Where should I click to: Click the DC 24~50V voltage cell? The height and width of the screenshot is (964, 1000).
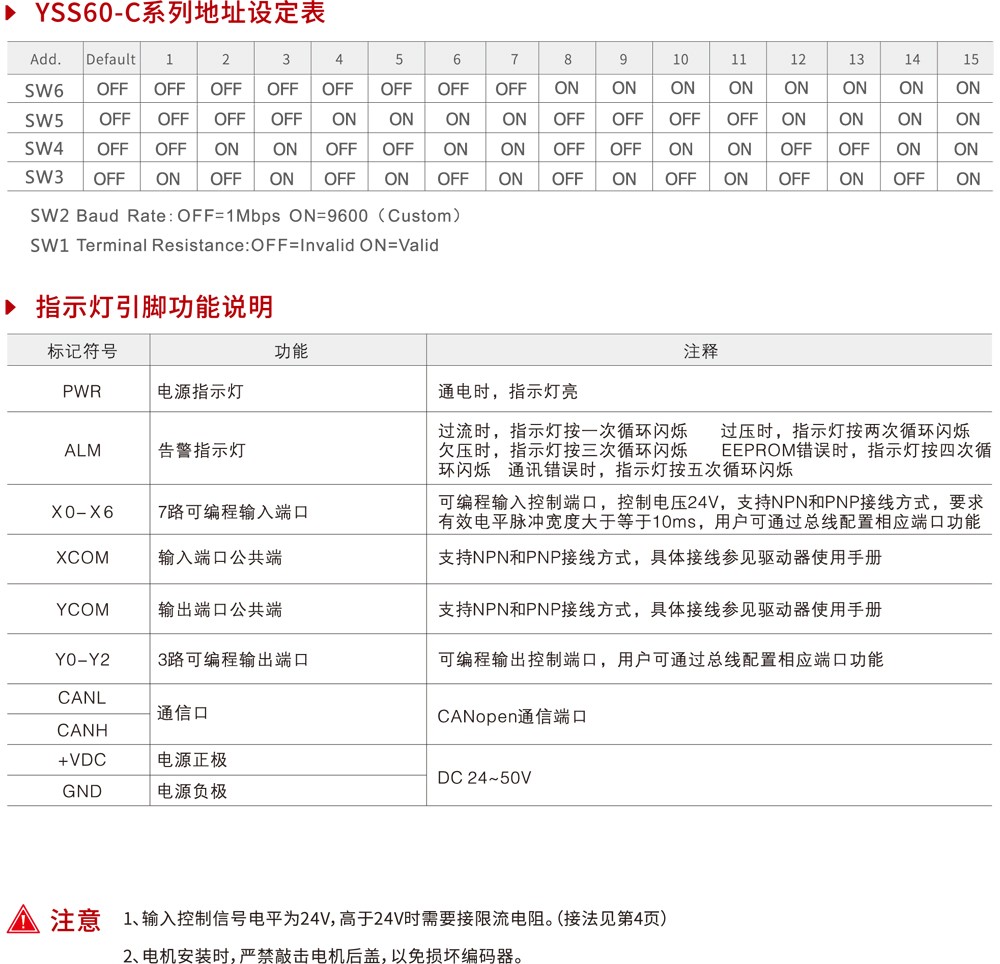(x=484, y=777)
